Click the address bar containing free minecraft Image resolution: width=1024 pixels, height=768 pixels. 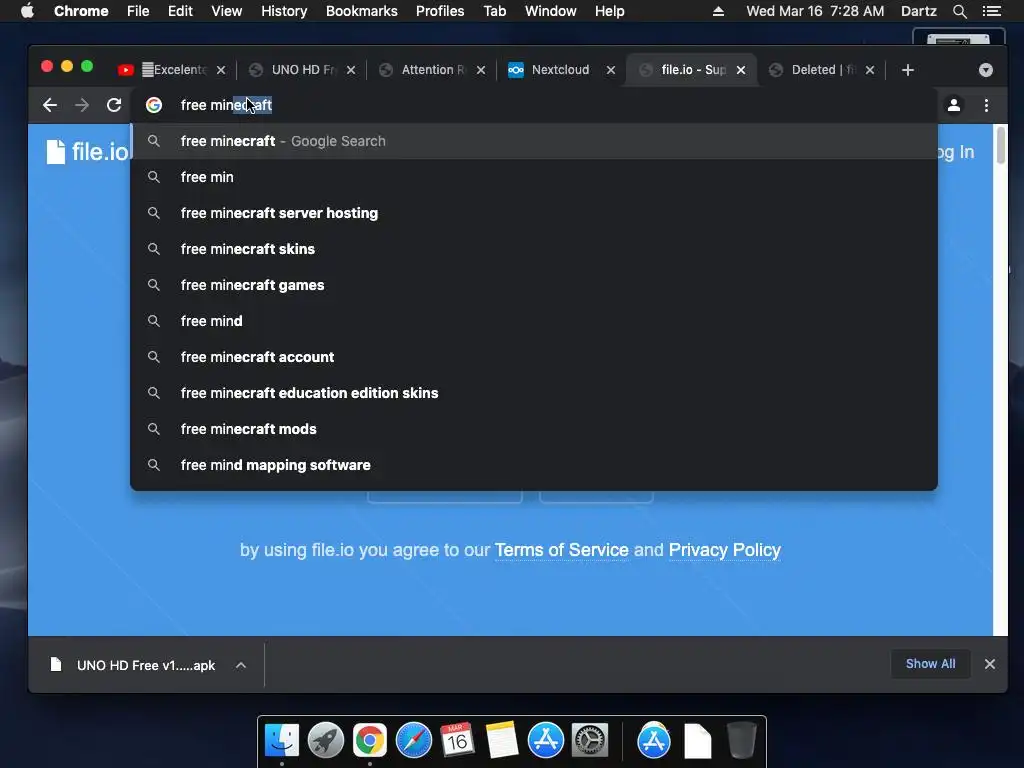point(534,105)
